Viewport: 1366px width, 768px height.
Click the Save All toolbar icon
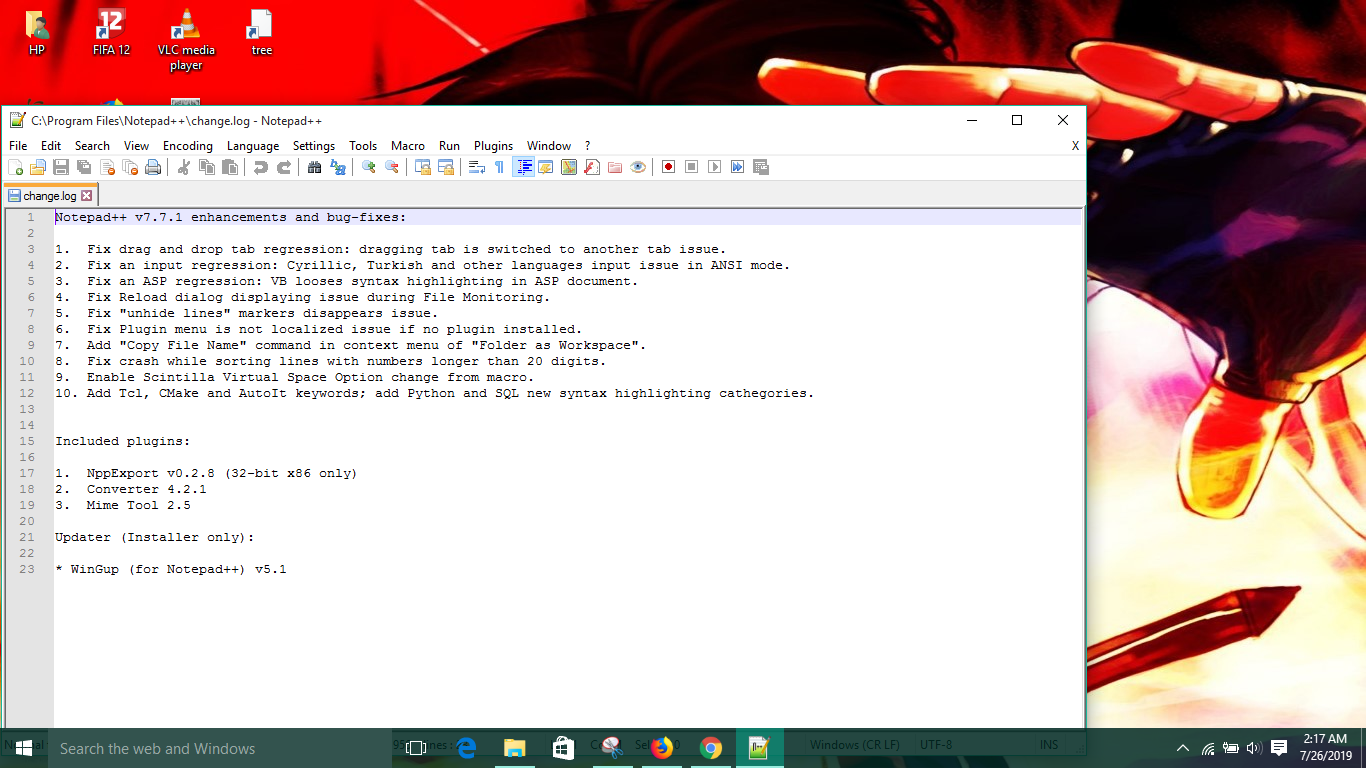(x=84, y=167)
